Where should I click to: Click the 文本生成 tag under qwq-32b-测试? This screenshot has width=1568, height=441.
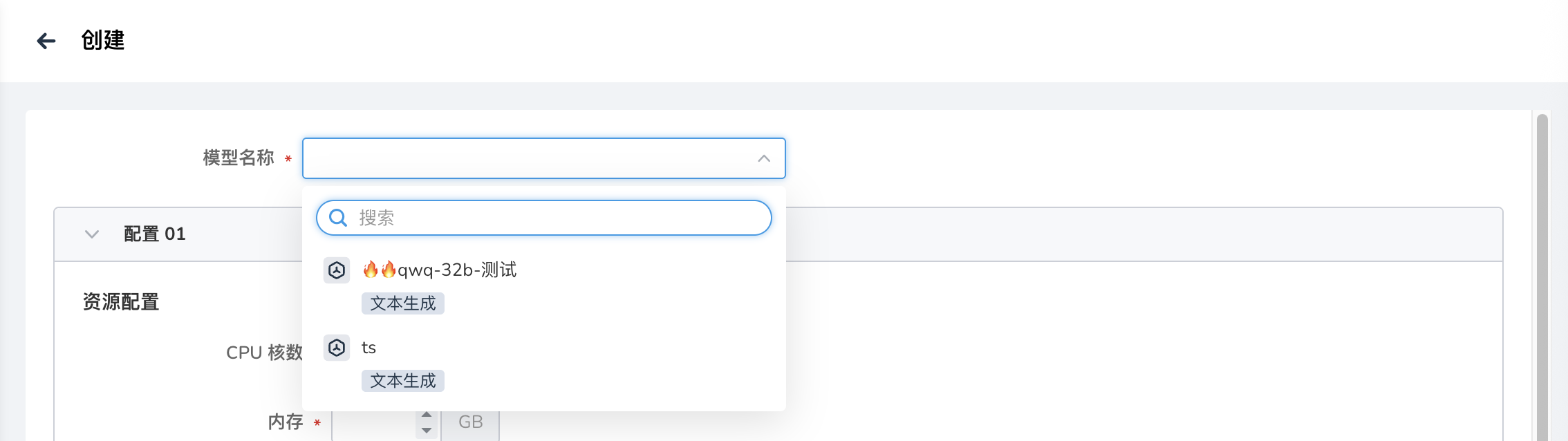click(402, 303)
